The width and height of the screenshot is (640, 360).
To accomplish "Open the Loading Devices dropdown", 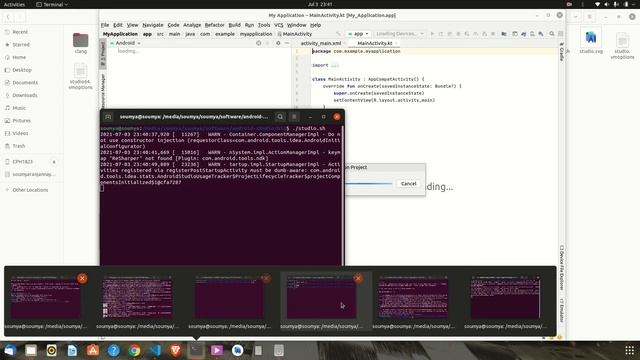I will pyautogui.click(x=400, y=34).
